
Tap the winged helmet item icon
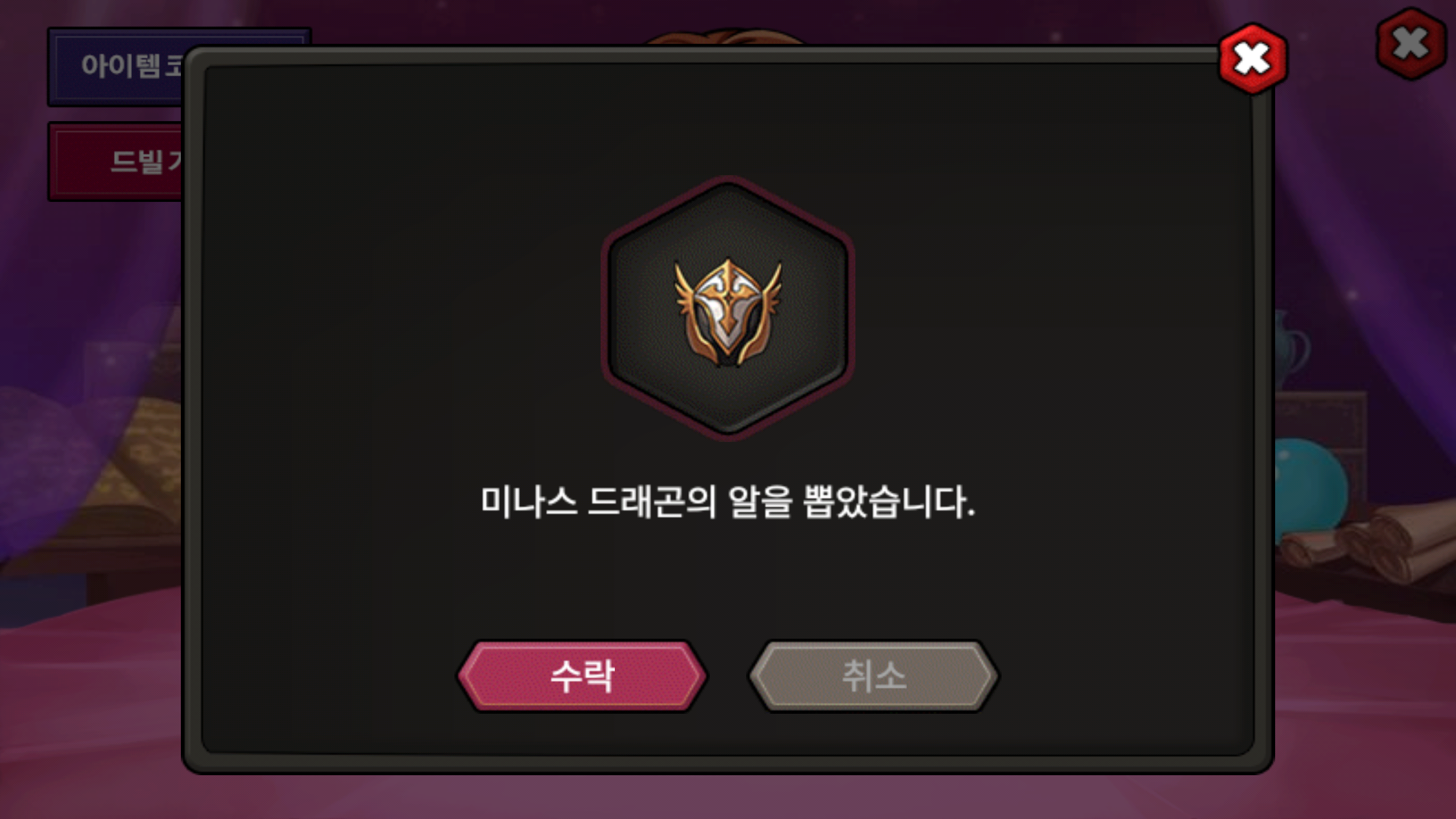(x=727, y=312)
